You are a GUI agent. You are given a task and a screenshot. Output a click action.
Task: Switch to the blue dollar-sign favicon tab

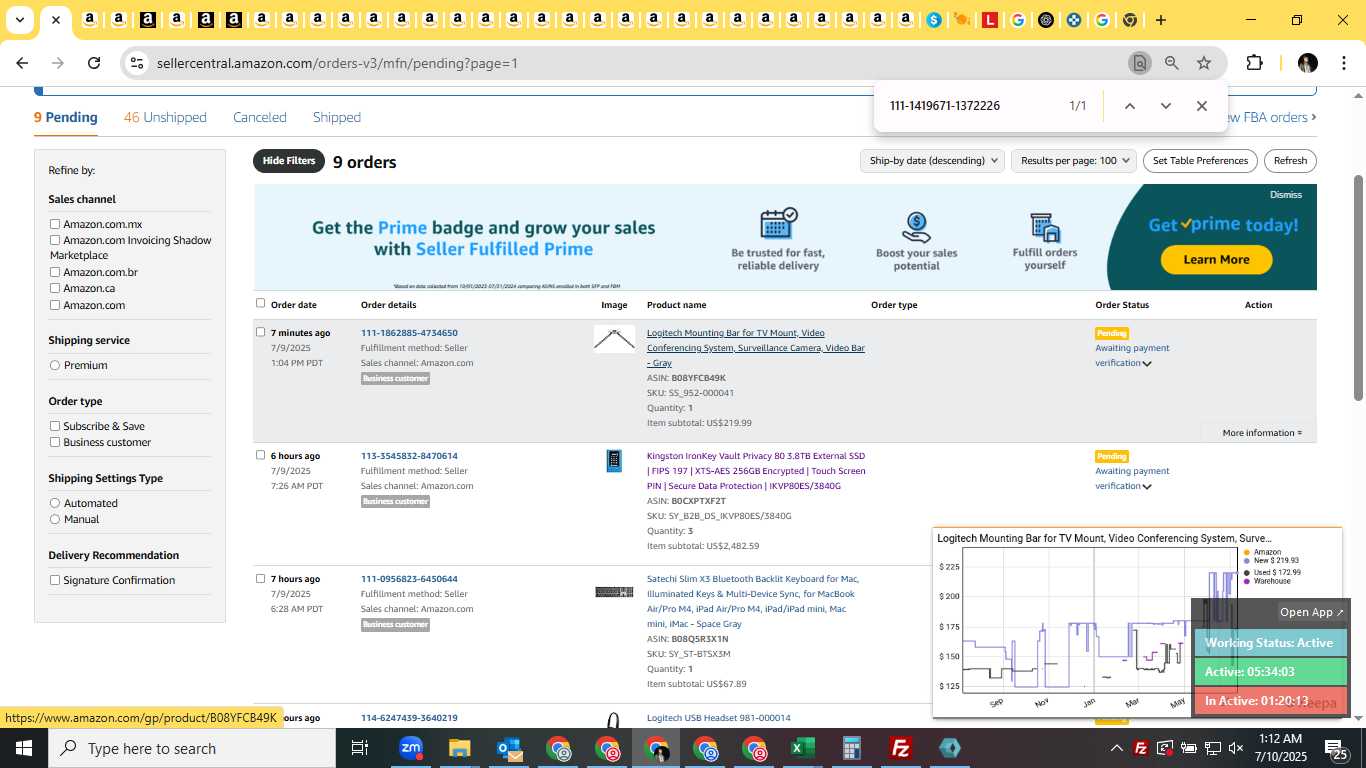(934, 20)
